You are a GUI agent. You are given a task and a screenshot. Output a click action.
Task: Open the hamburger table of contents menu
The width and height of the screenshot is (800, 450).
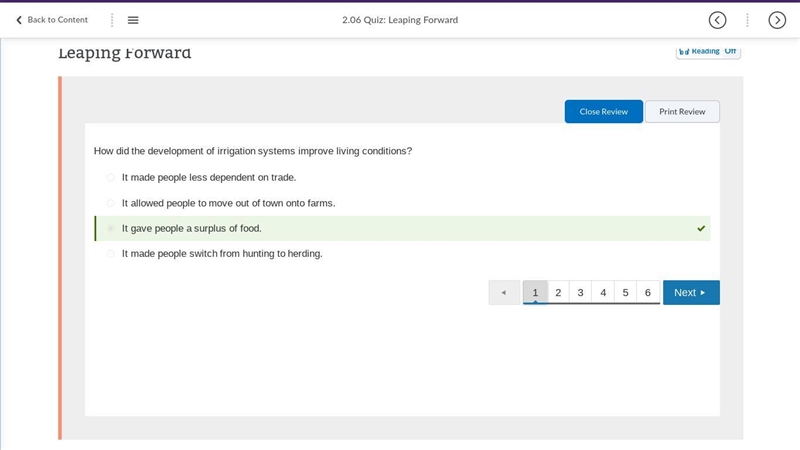[133, 20]
